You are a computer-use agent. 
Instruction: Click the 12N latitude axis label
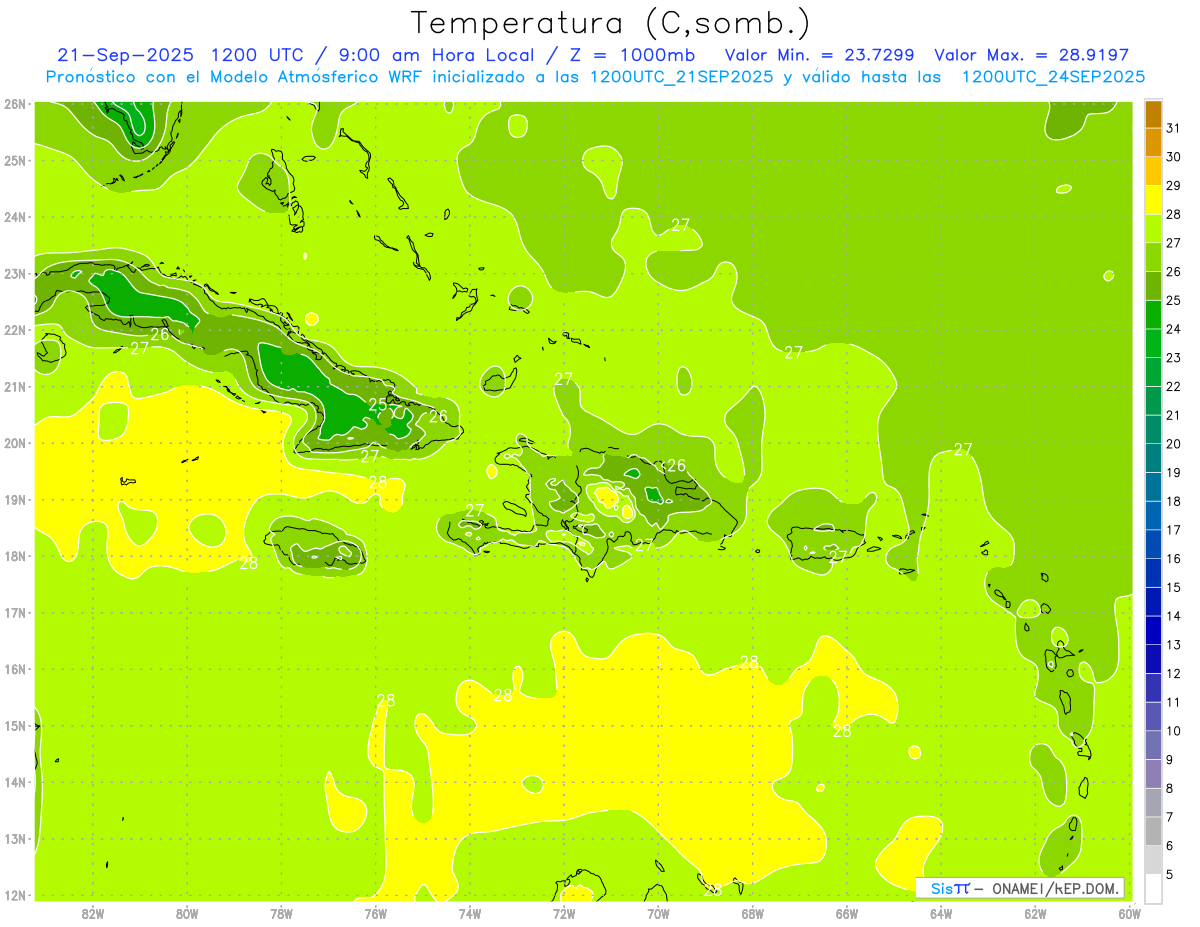click(x=14, y=896)
